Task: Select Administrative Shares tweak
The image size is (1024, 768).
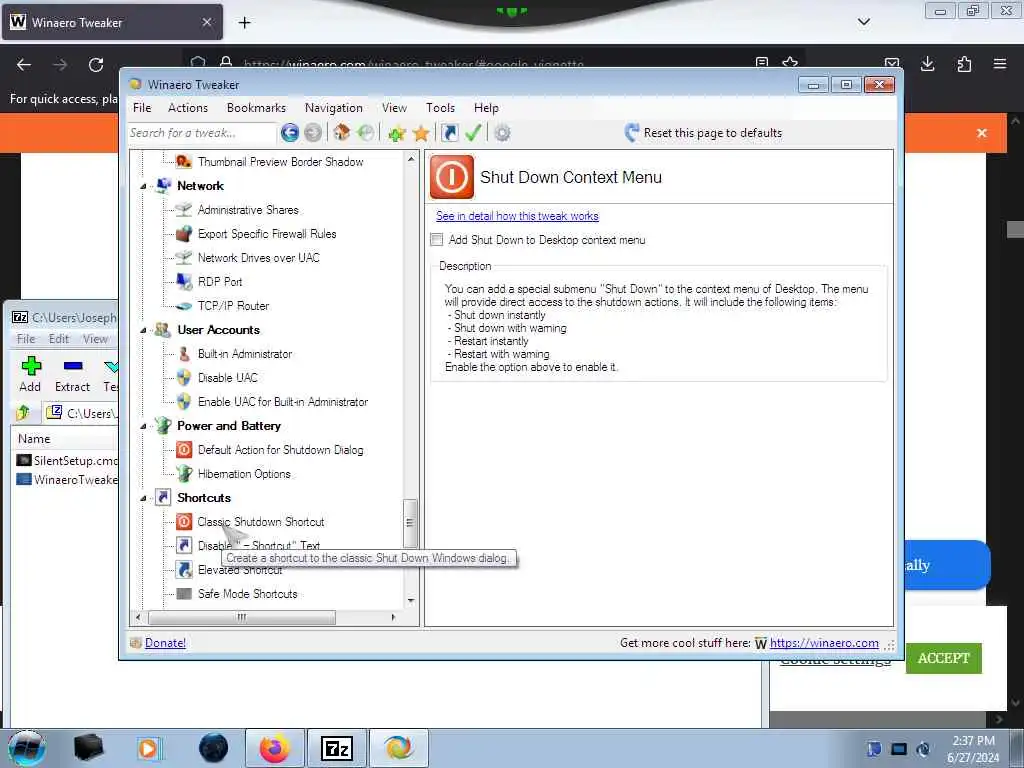Action: (x=248, y=210)
